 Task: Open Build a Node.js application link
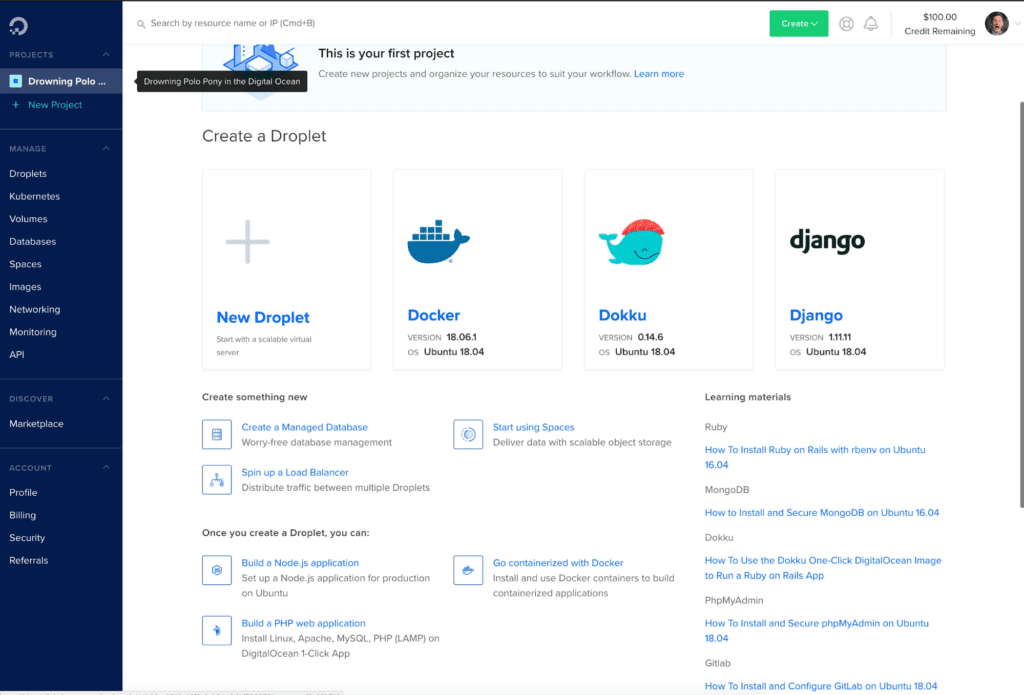point(300,563)
